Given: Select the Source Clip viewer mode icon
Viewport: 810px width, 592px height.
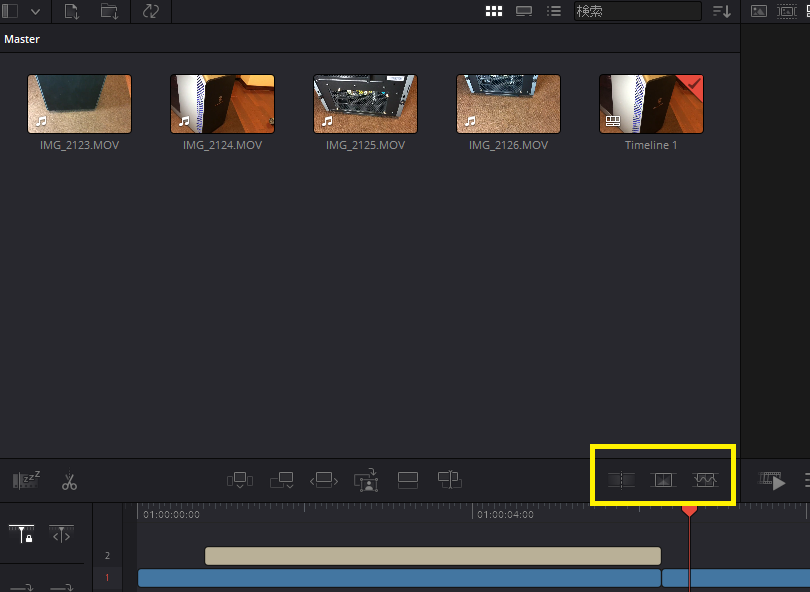Looking at the screenshot, I should coord(758,11).
